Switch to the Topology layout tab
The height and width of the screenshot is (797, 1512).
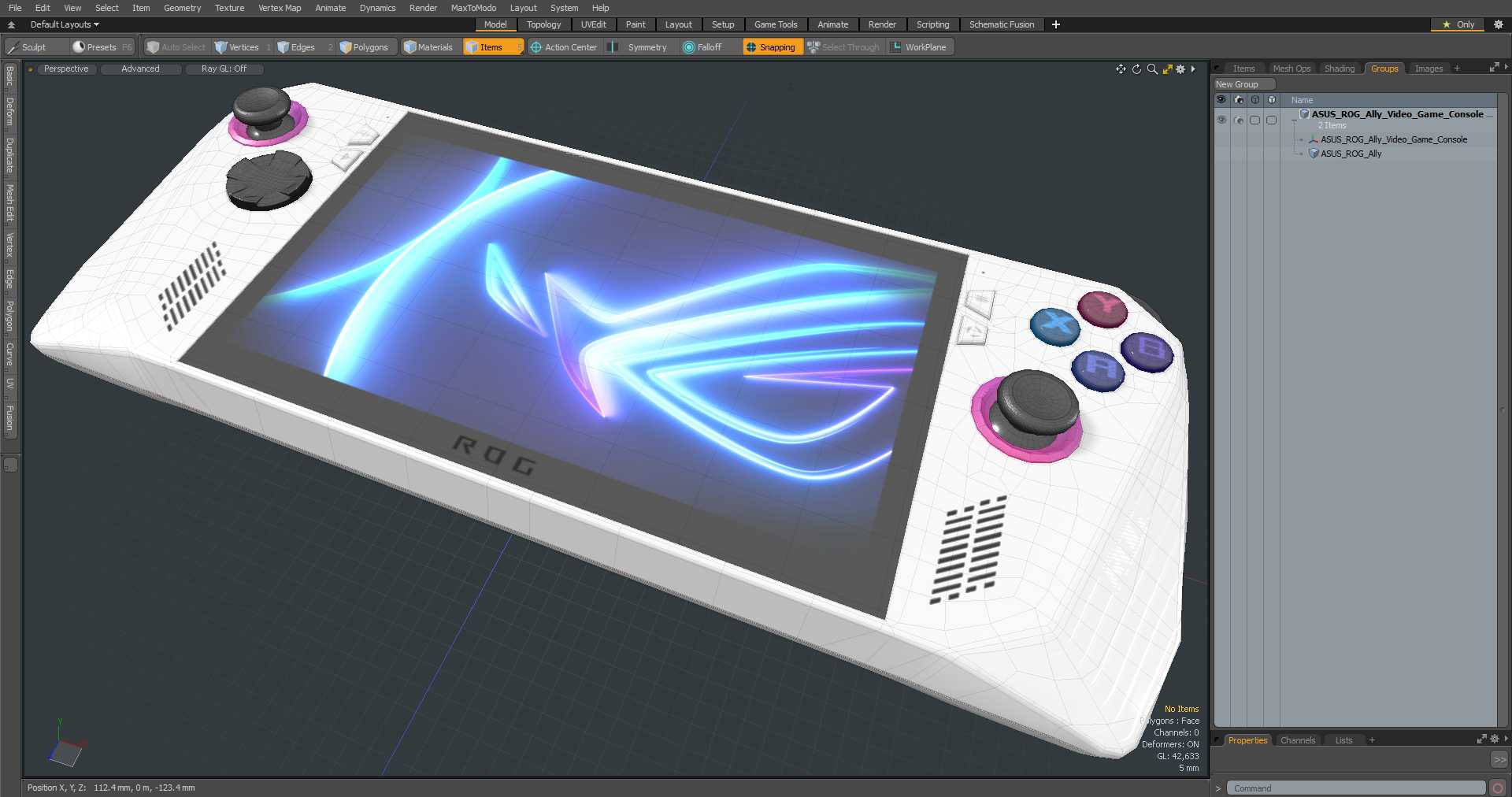tap(543, 24)
